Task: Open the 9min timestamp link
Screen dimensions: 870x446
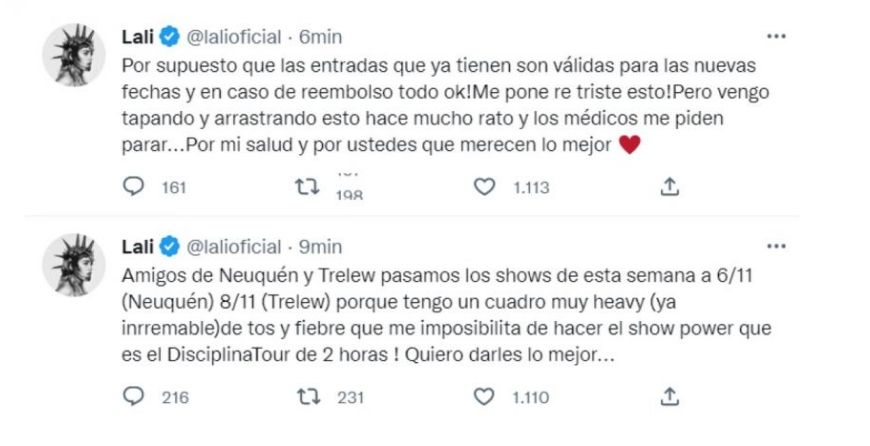Action: 322,246
